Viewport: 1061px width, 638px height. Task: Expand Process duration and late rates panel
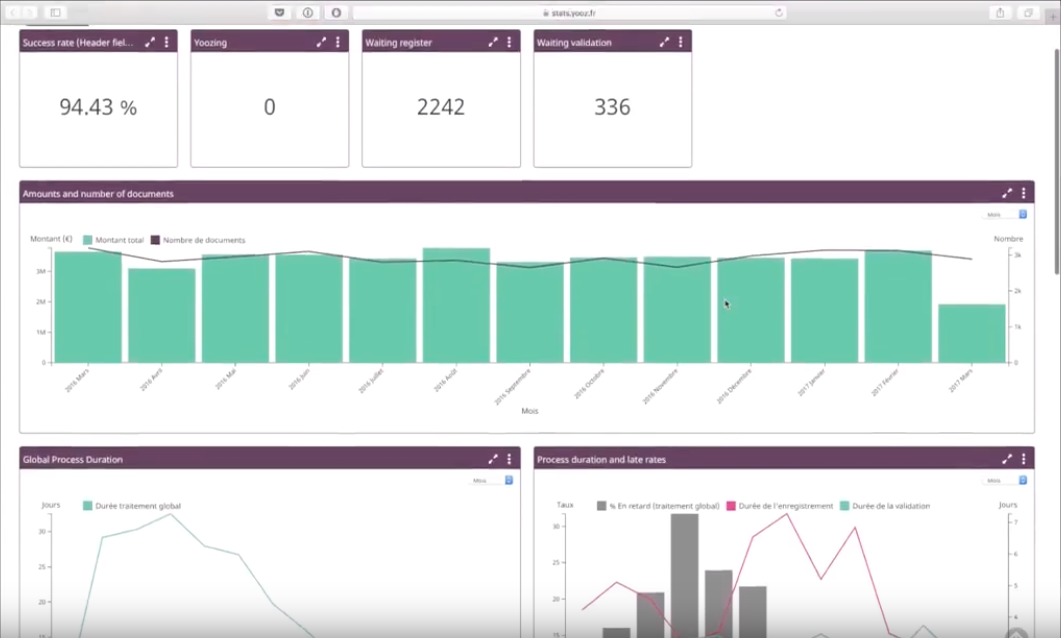click(x=1007, y=459)
